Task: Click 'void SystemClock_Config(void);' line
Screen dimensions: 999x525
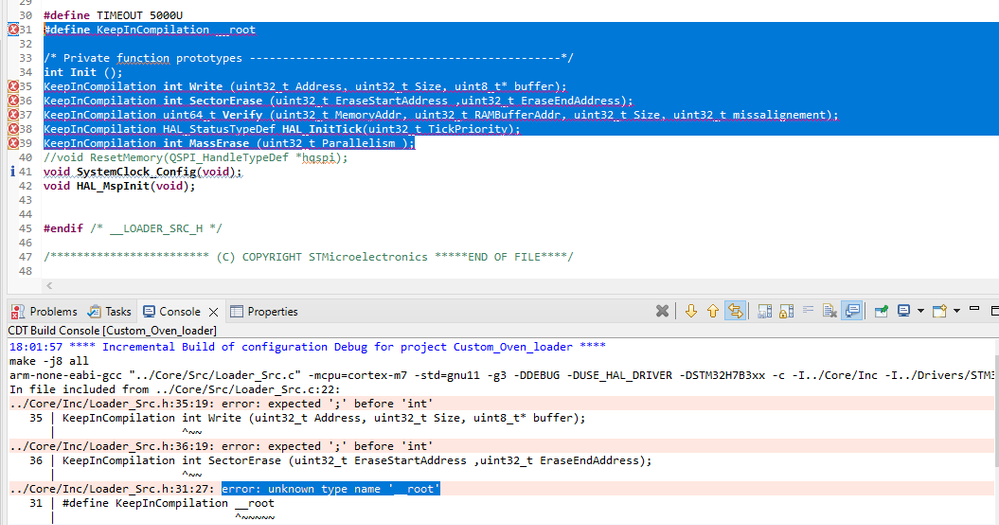Action: pyautogui.click(x=143, y=171)
